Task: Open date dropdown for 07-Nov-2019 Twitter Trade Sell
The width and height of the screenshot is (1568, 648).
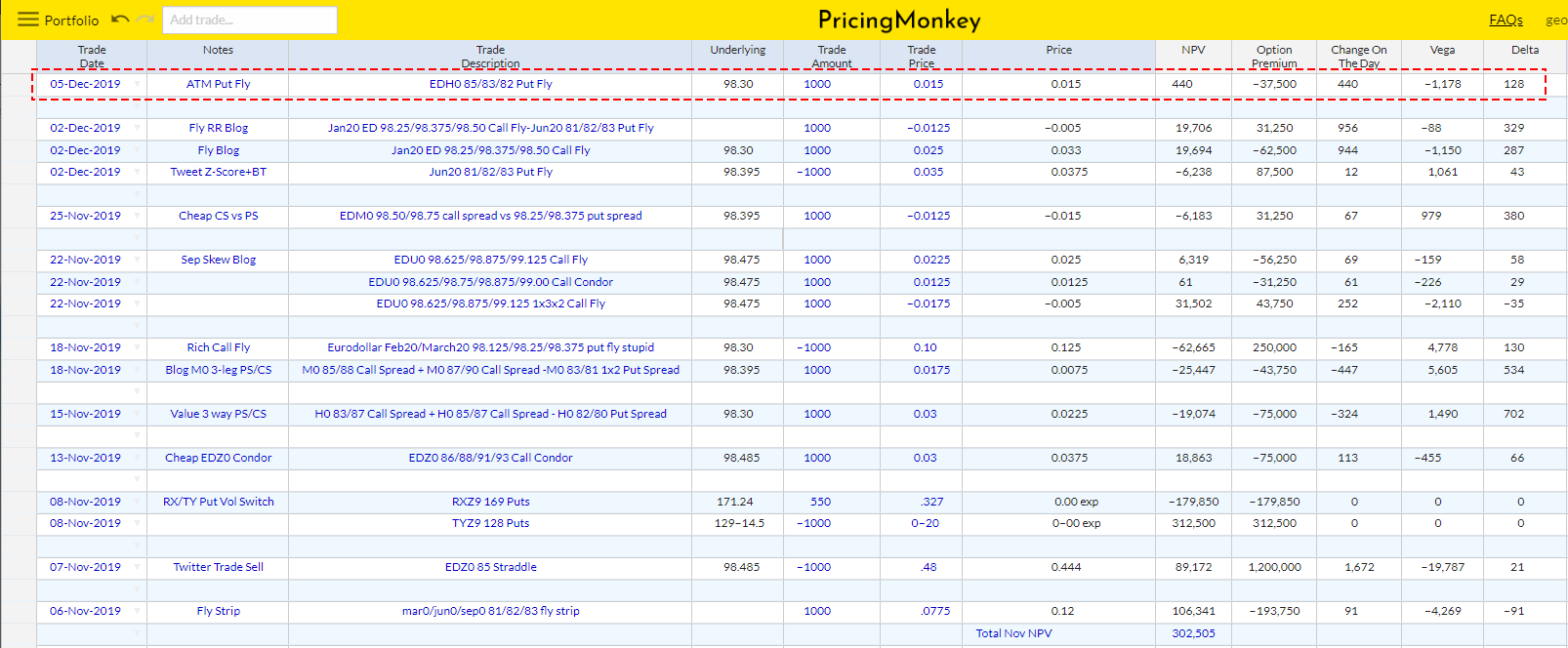Action: click(x=137, y=567)
